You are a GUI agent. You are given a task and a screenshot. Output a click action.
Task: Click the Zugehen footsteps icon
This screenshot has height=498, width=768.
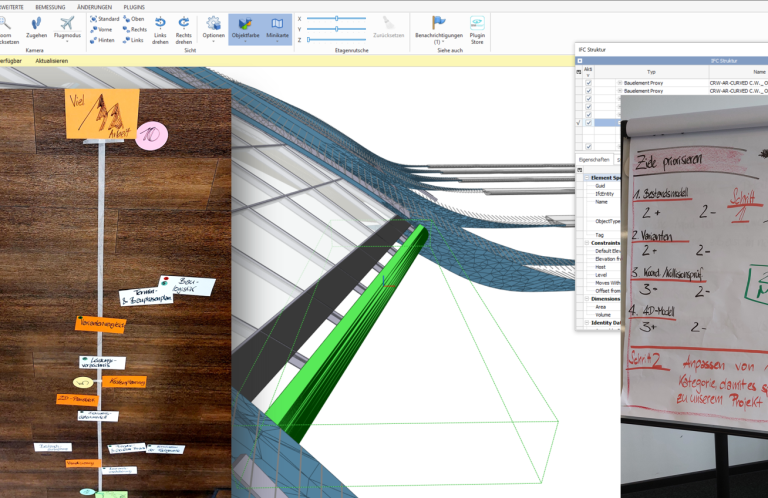click(x=36, y=23)
